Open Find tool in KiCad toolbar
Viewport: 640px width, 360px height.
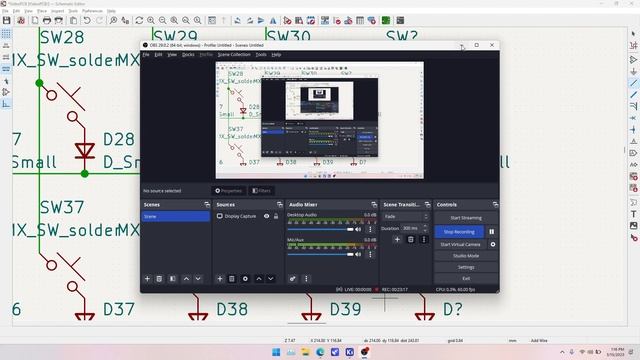113,20
